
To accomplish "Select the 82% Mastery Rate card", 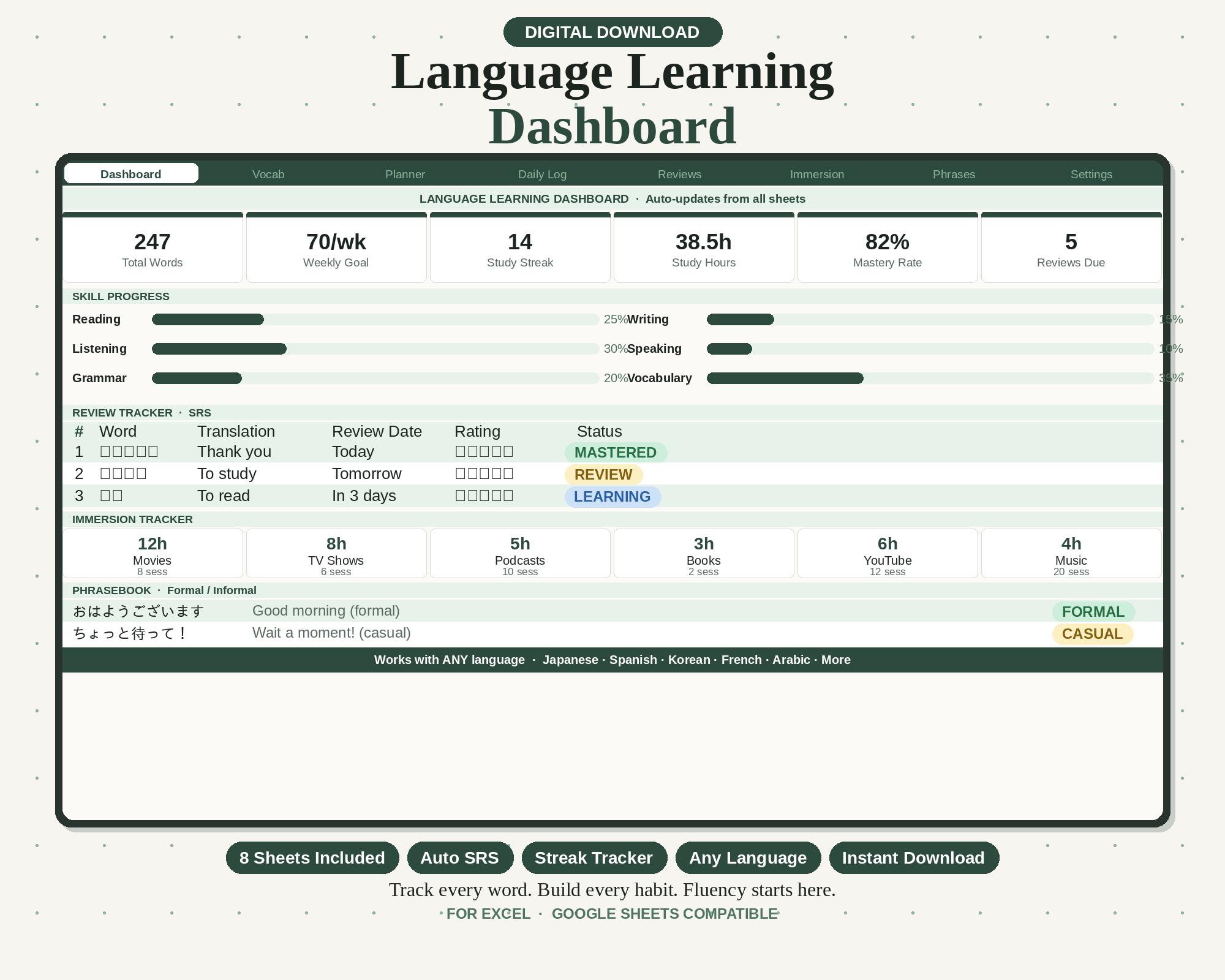I will [888, 247].
